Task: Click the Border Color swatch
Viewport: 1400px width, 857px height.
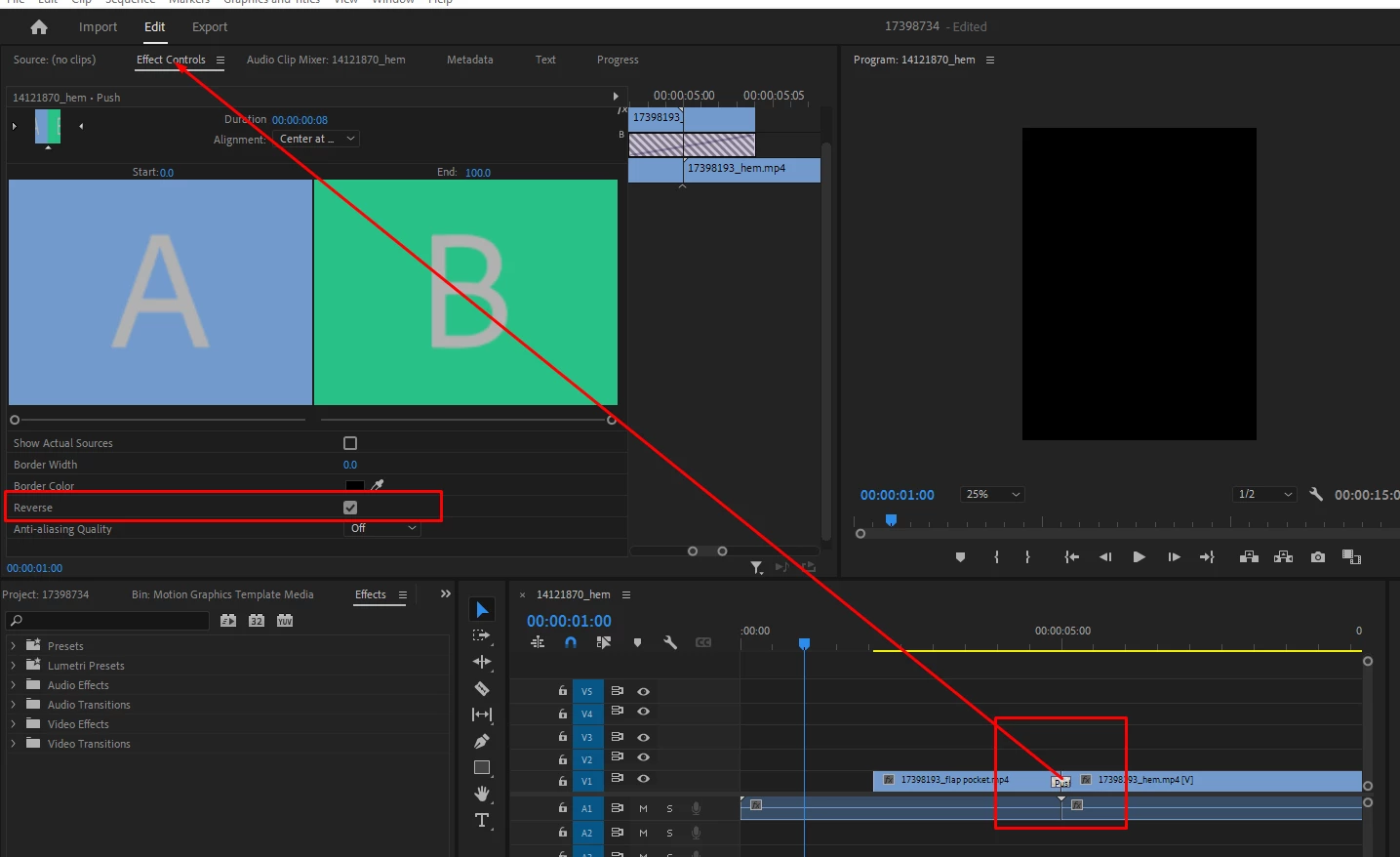Action: (355, 485)
